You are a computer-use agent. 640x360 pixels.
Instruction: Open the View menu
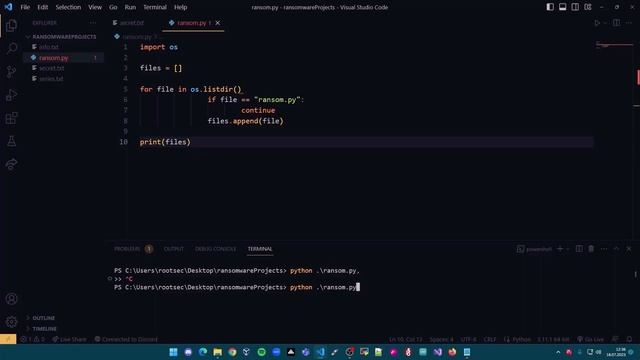tap(95, 7)
